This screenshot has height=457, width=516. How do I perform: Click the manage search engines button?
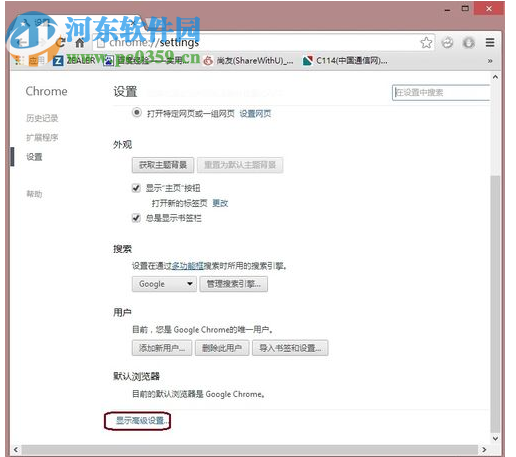pos(233,284)
